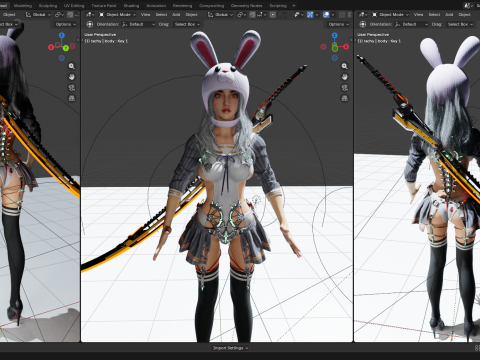This screenshot has width=480, height=360.
Task: Open Object Mode dropdown in middle viewport
Action: (117, 15)
